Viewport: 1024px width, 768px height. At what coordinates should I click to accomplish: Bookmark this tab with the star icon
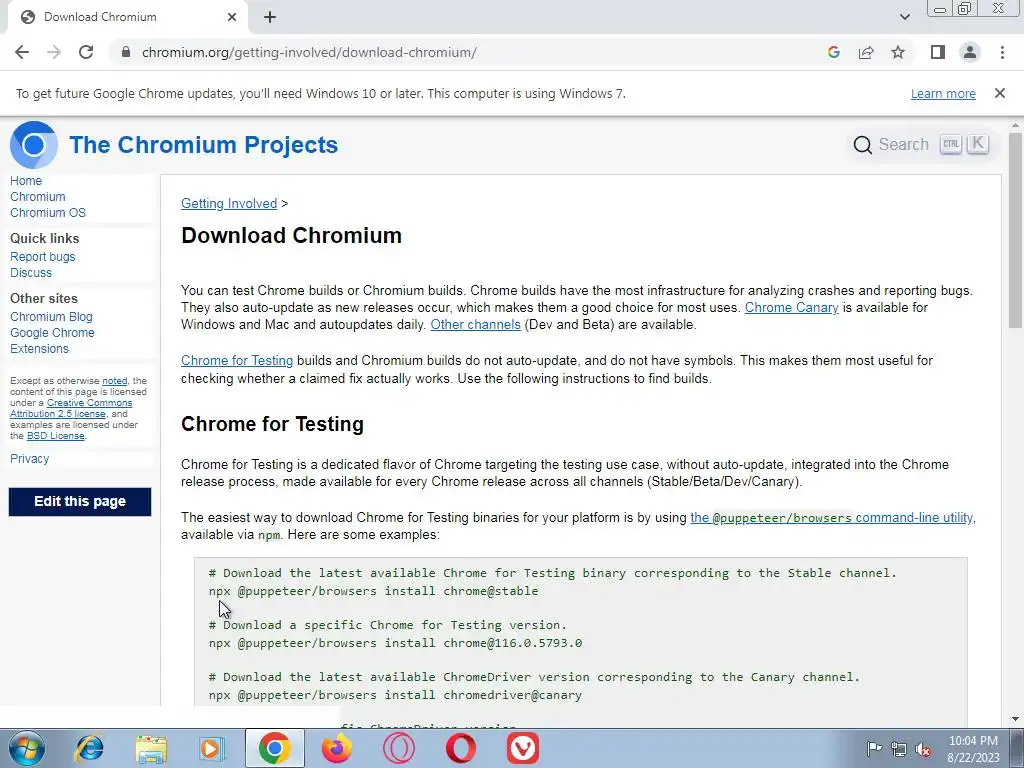[x=898, y=52]
